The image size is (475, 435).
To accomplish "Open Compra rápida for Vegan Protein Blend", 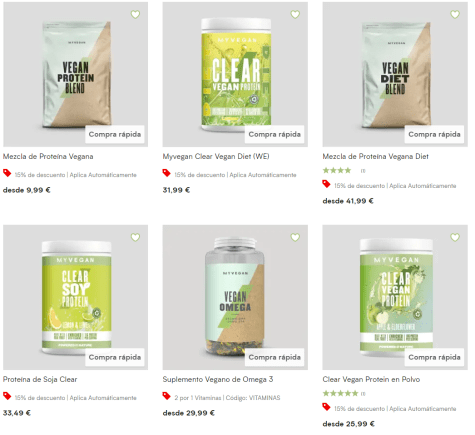I will pos(115,134).
